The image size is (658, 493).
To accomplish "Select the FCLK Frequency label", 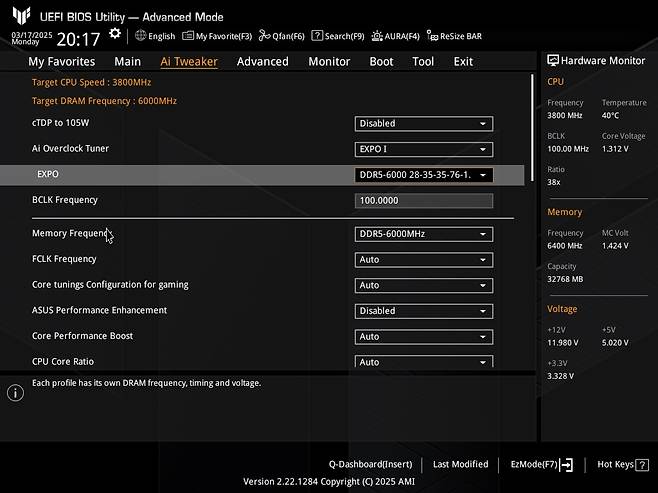I will [x=64, y=259].
